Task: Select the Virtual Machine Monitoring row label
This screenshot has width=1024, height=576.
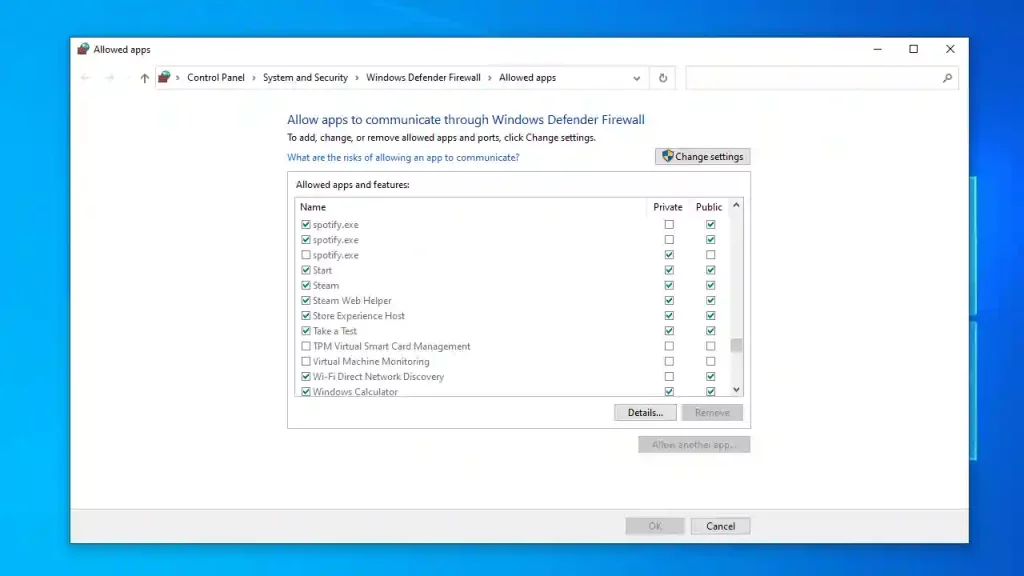Action: [x=371, y=361]
